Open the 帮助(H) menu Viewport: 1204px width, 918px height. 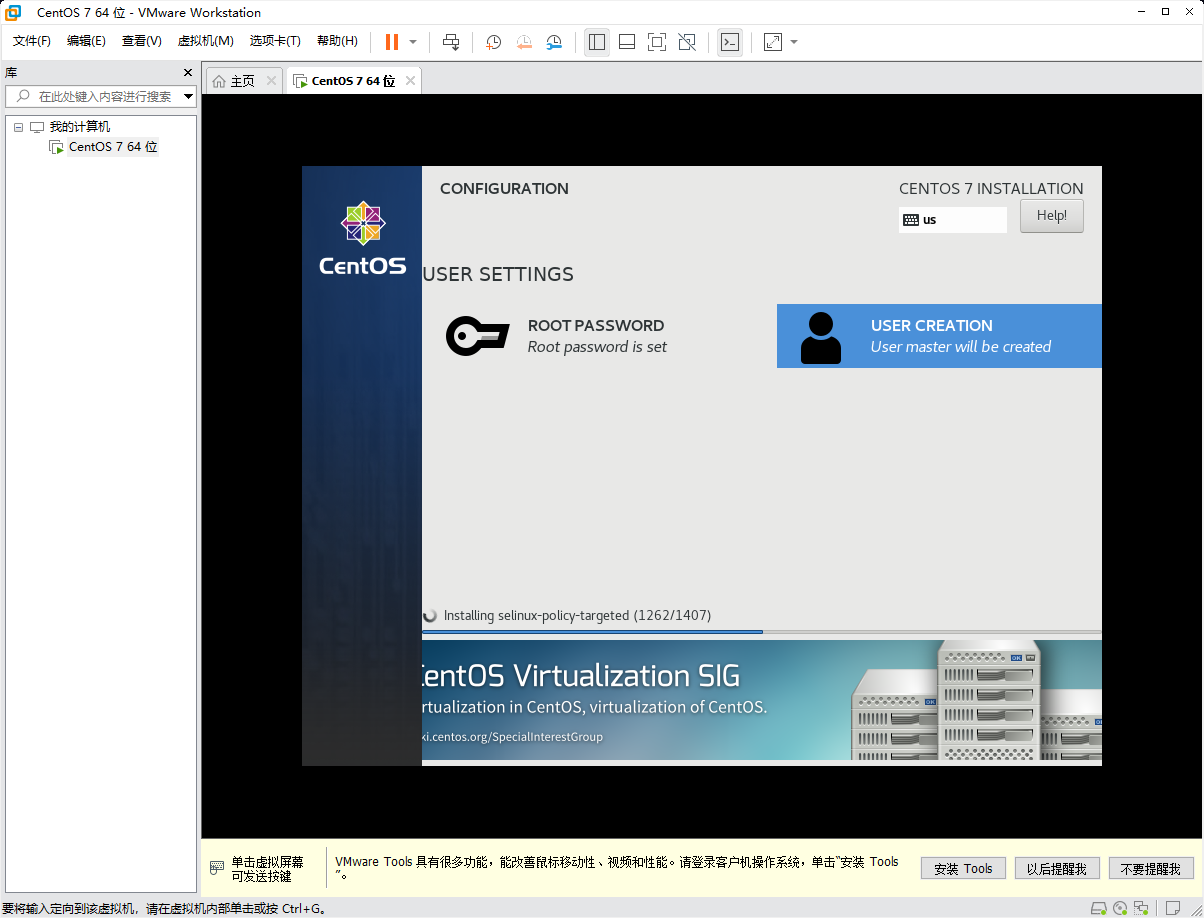[337, 41]
